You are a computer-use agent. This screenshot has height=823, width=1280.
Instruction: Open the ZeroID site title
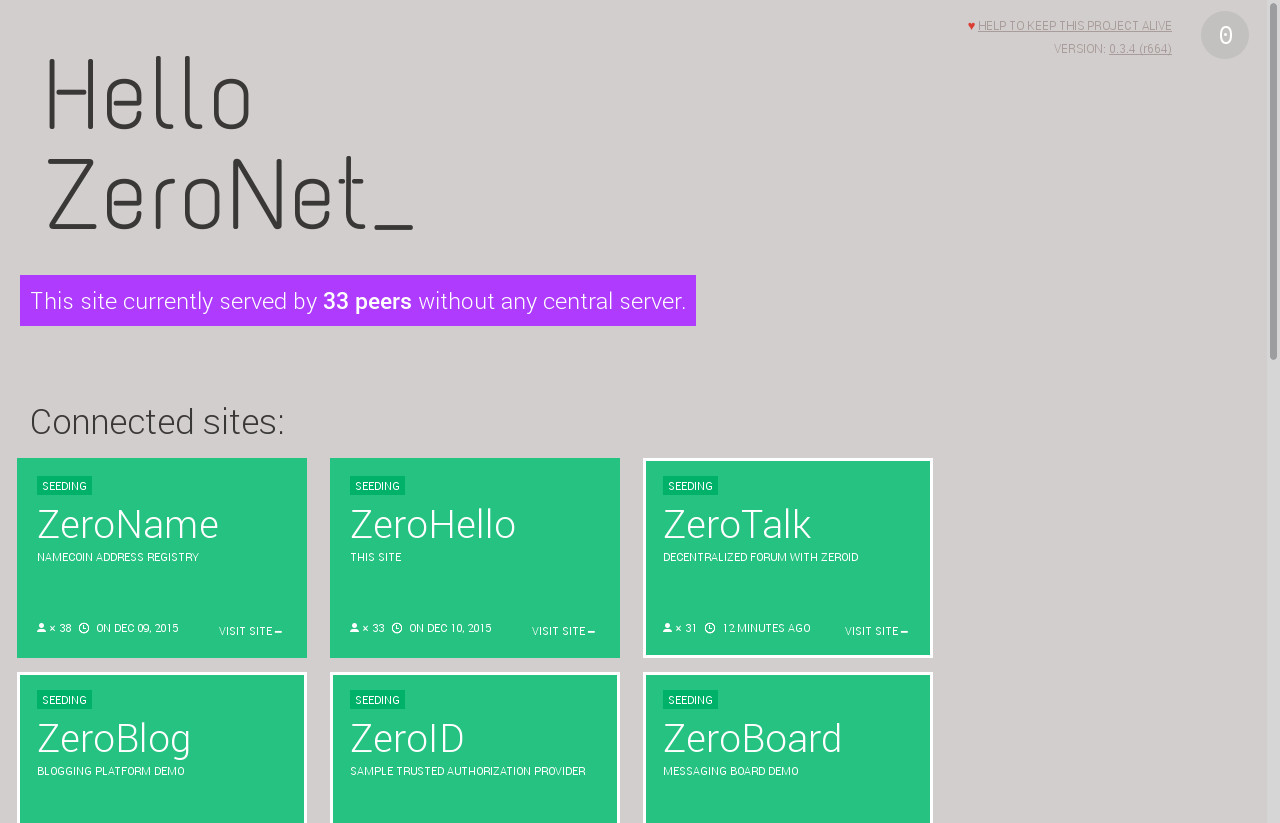[x=407, y=739]
